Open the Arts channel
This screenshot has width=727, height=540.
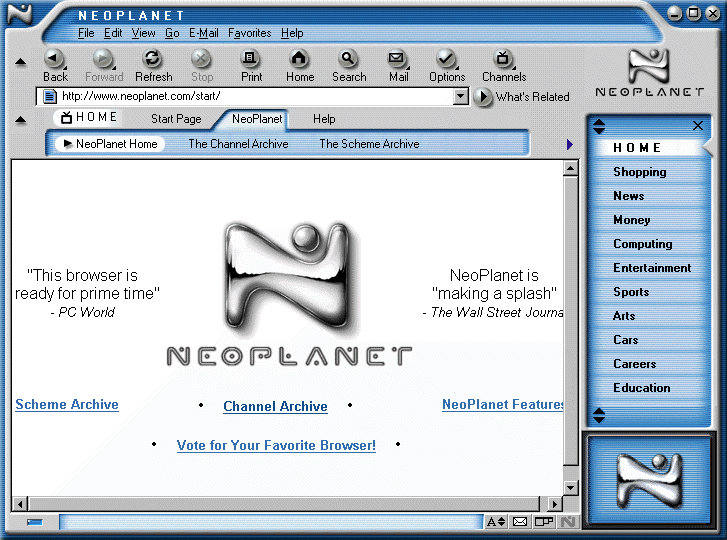point(624,316)
